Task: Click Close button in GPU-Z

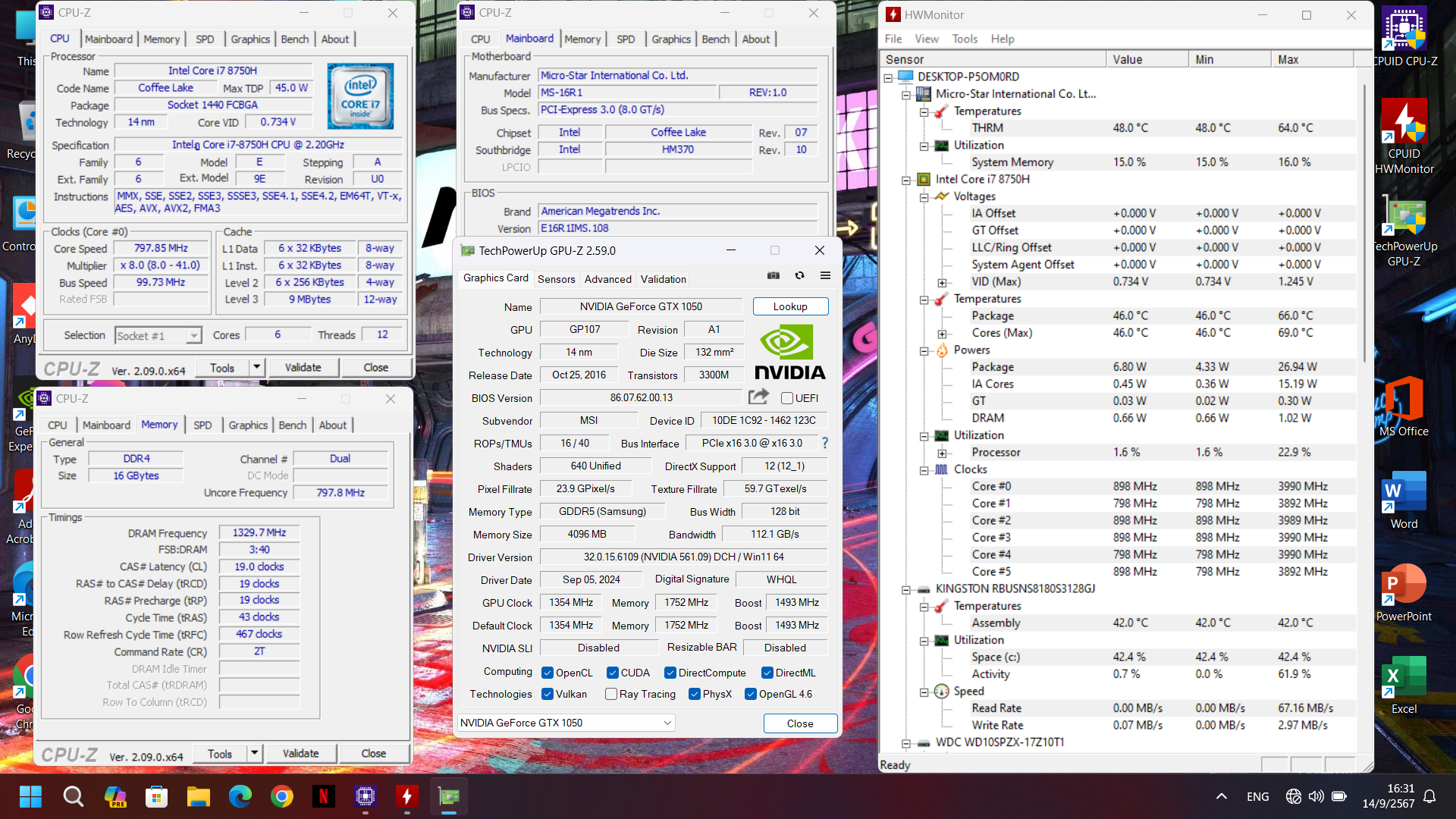Action: tap(800, 723)
